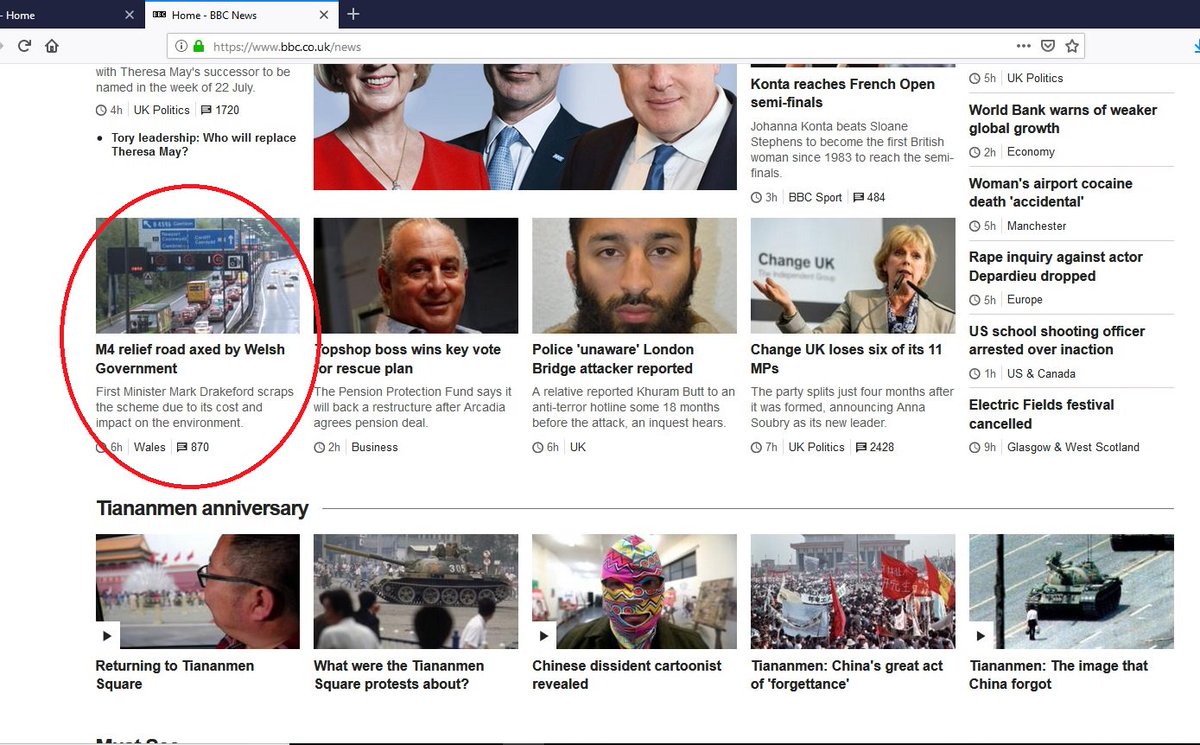
Task: Open comments count 870 on M4 story
Action: (x=193, y=447)
